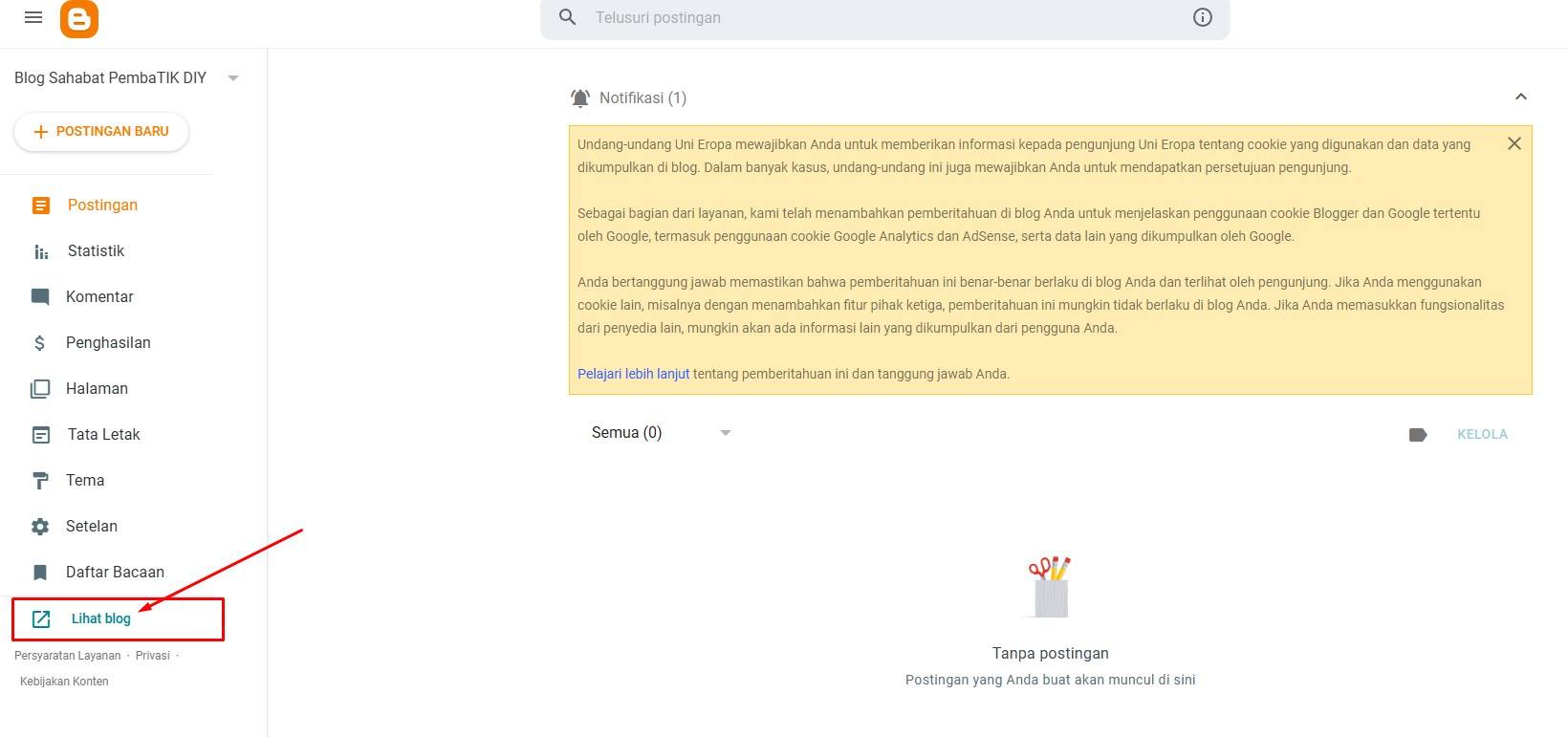Dismiss the yellow cookie notification
The height and width of the screenshot is (737, 1568).
(1514, 143)
